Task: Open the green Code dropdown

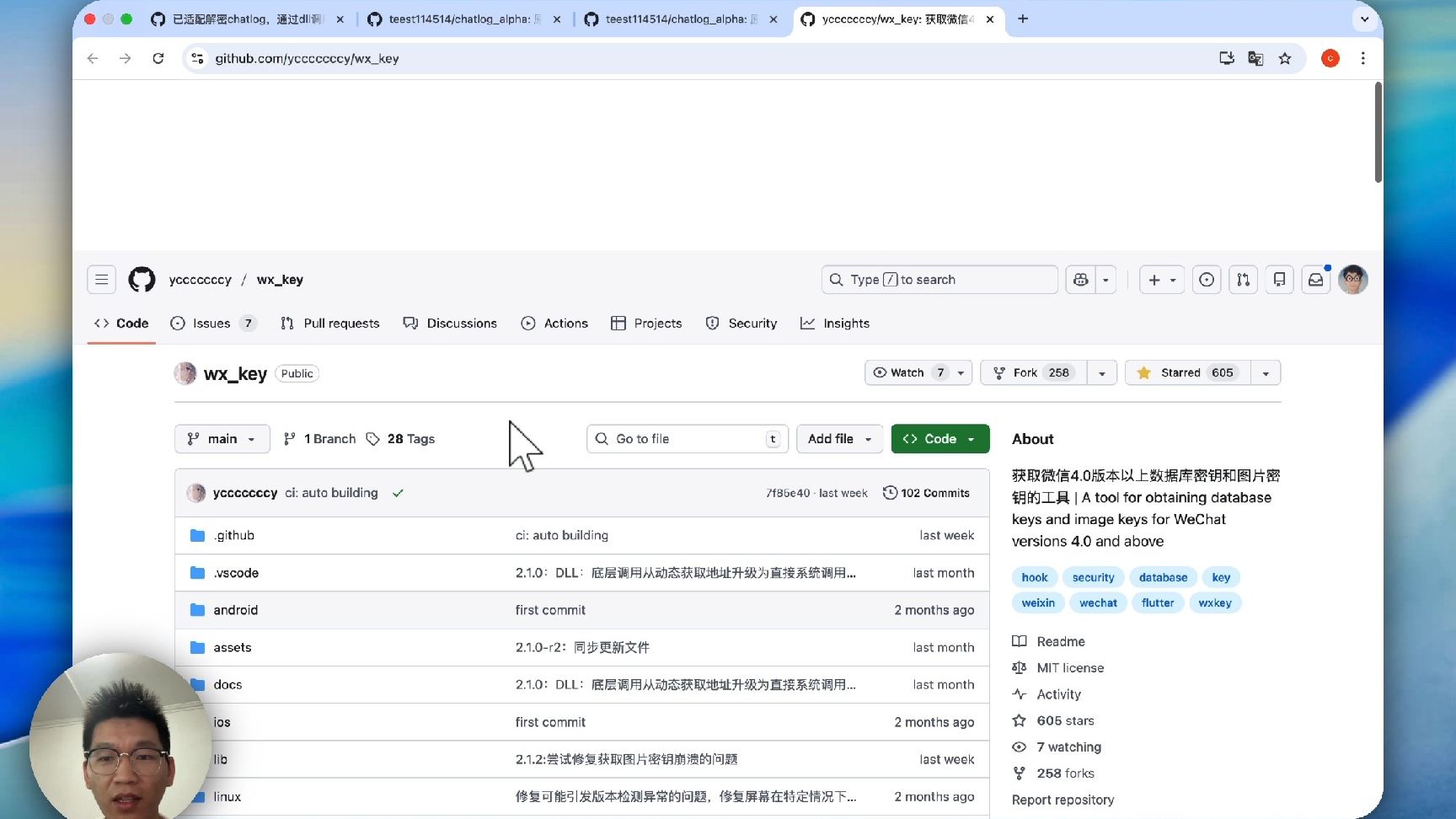Action: [x=940, y=439]
